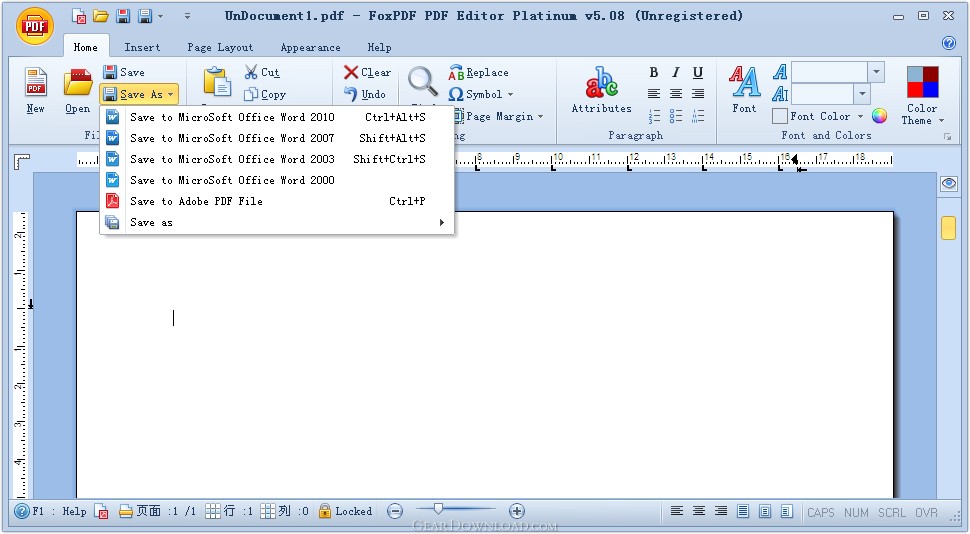Click the Save floppy icon in quick access bar

pyautogui.click(x=123, y=16)
